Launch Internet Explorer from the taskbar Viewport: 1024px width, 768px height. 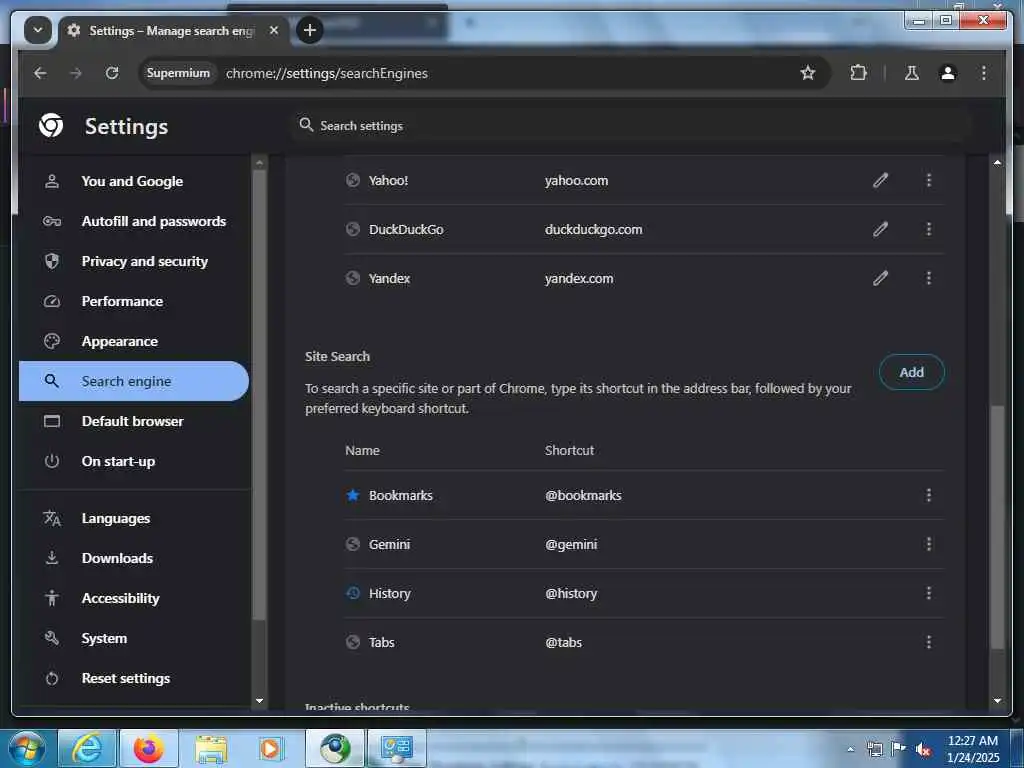click(88, 748)
